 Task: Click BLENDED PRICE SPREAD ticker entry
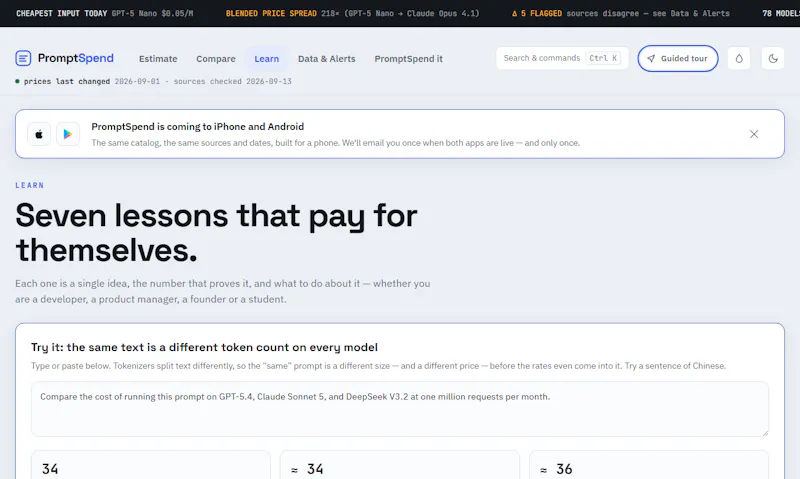point(353,13)
